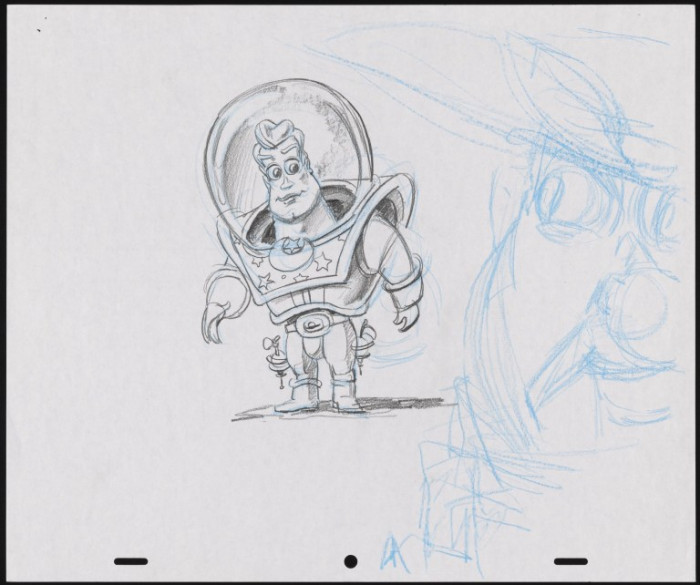Click the blue scribble near the bottom edge

(x=393, y=548)
